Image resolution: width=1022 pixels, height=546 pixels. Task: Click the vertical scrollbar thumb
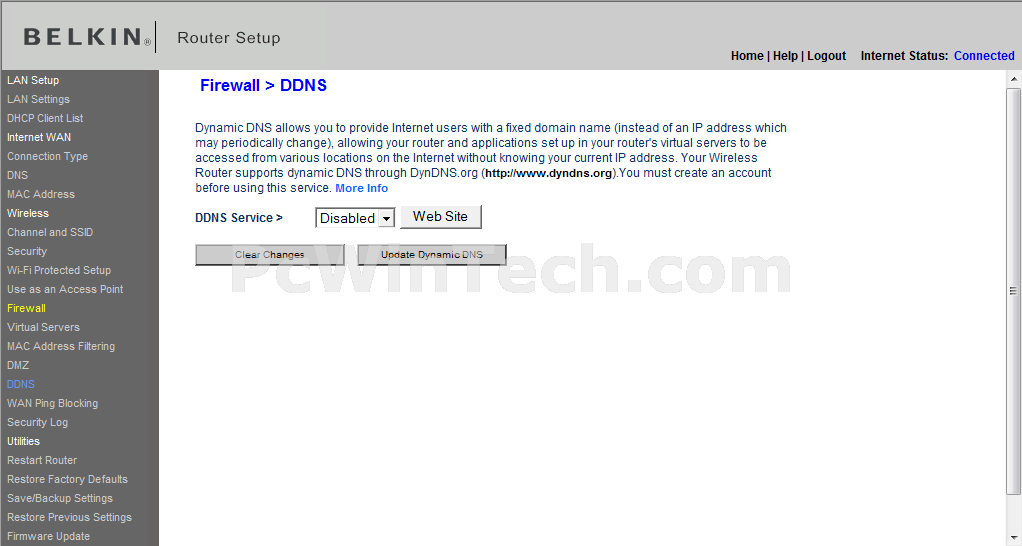coord(1014,291)
